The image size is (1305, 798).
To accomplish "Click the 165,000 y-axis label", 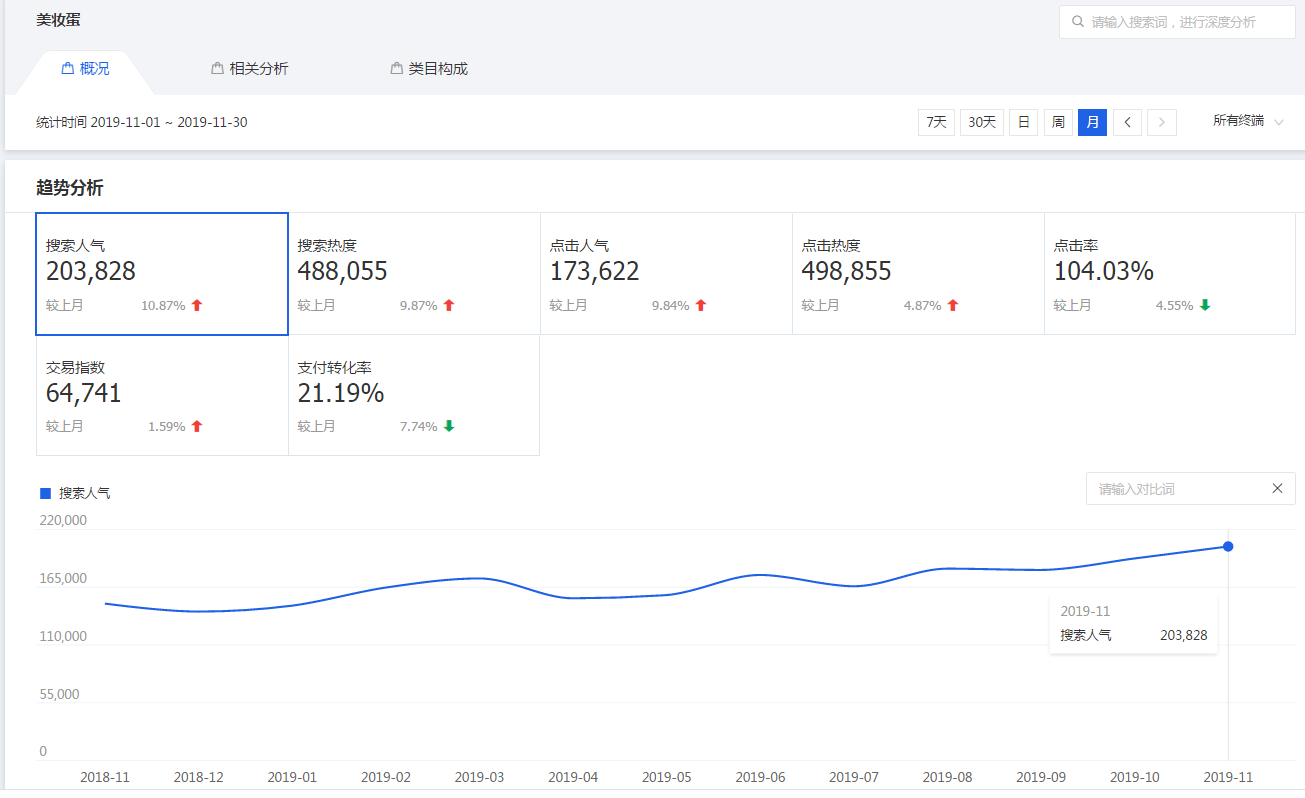I will point(63,578).
